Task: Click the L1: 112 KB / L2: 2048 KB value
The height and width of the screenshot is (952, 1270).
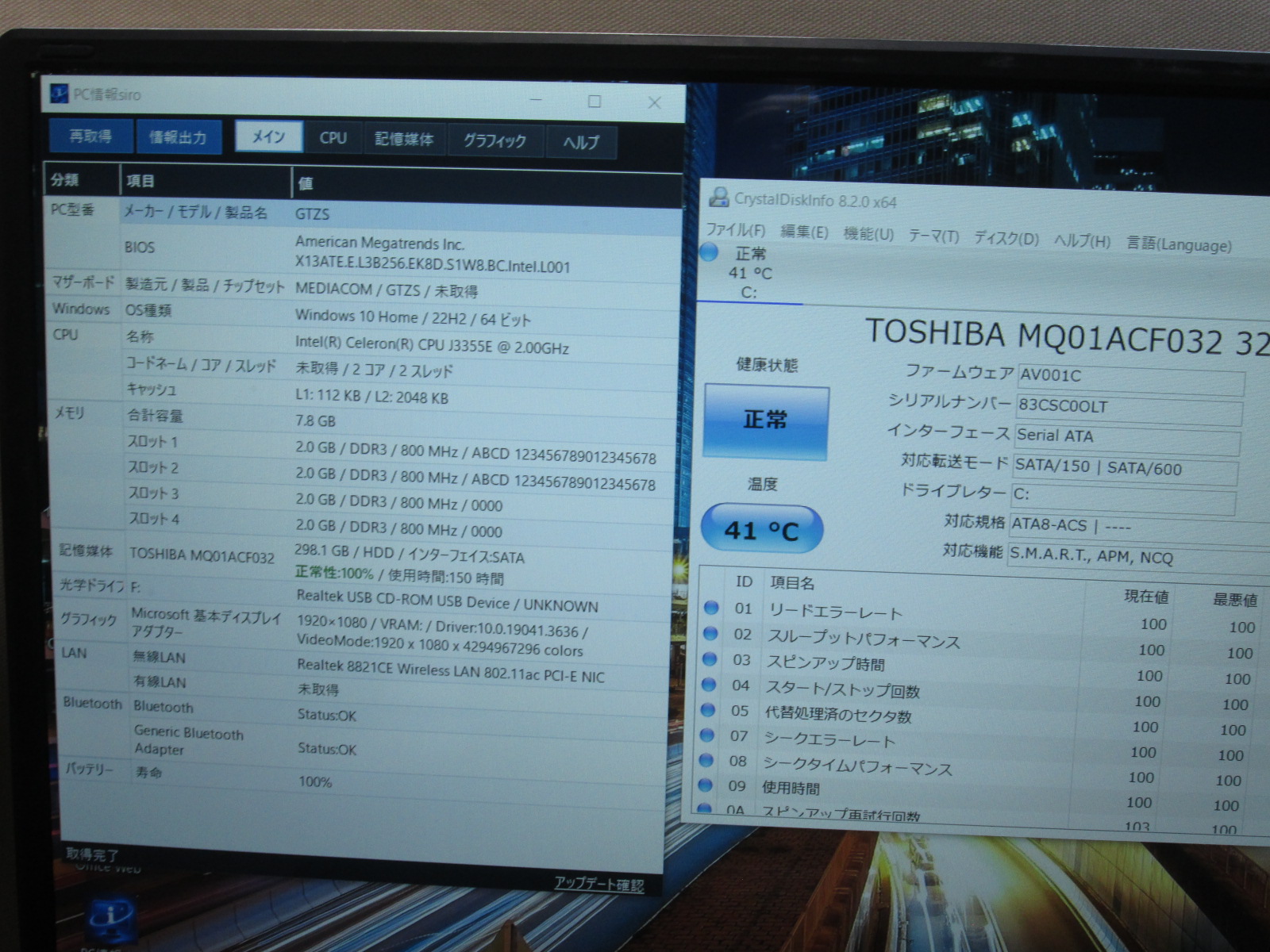Action: click(x=371, y=395)
